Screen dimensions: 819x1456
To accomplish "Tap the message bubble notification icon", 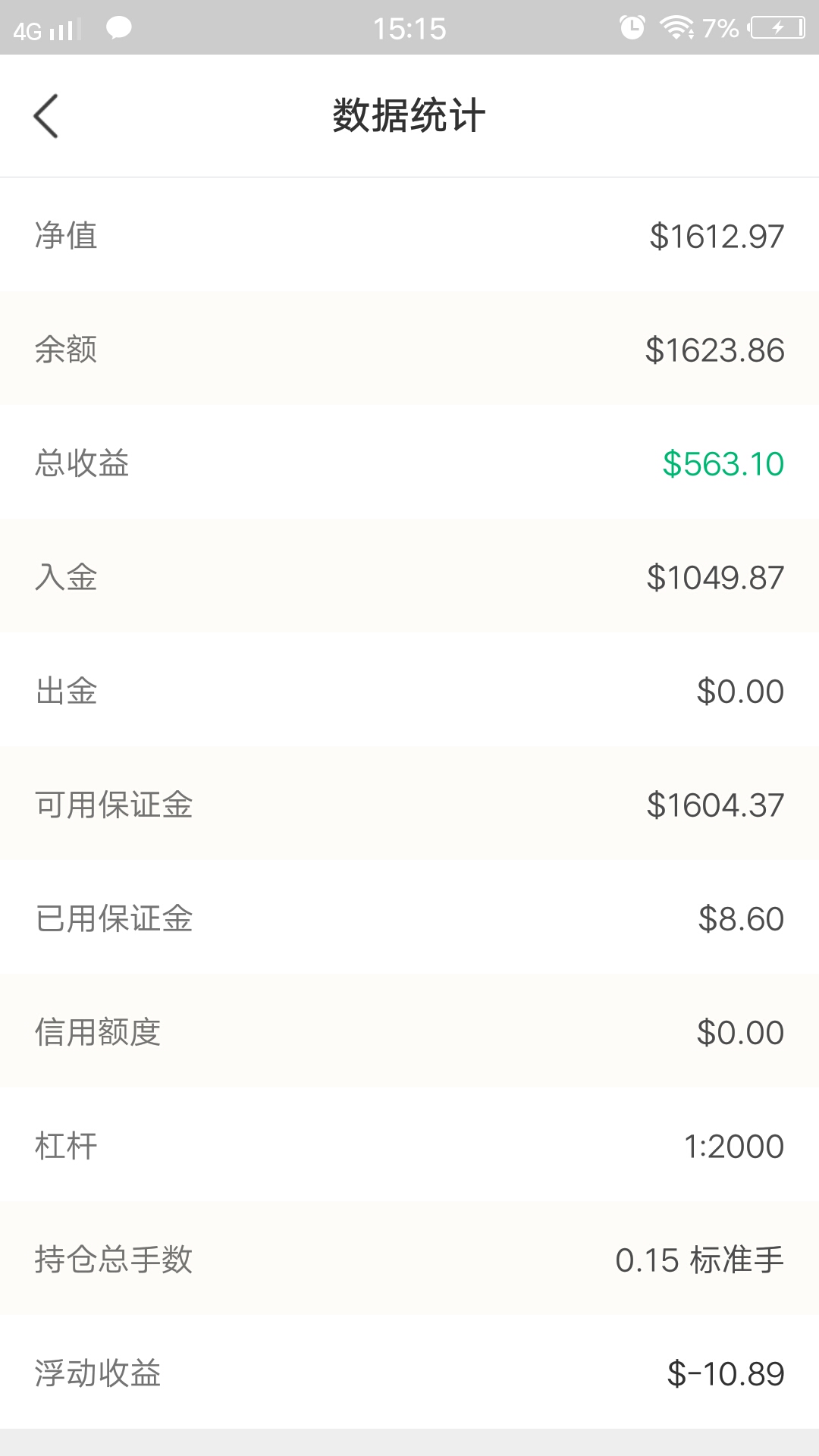I will click(118, 29).
